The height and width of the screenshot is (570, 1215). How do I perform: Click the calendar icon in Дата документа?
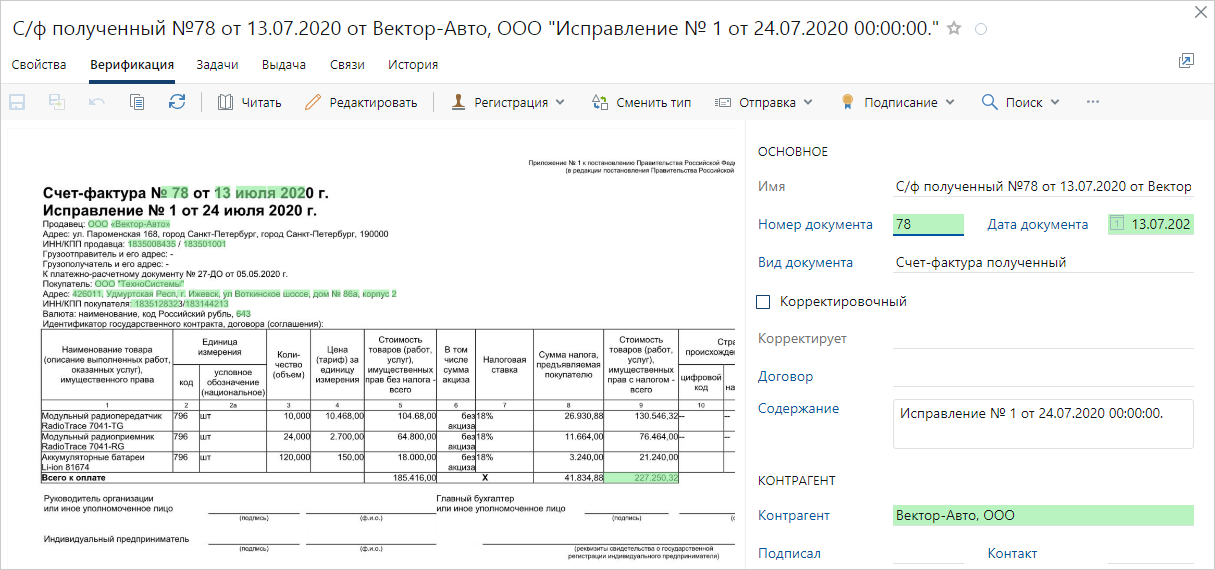(x=1118, y=224)
